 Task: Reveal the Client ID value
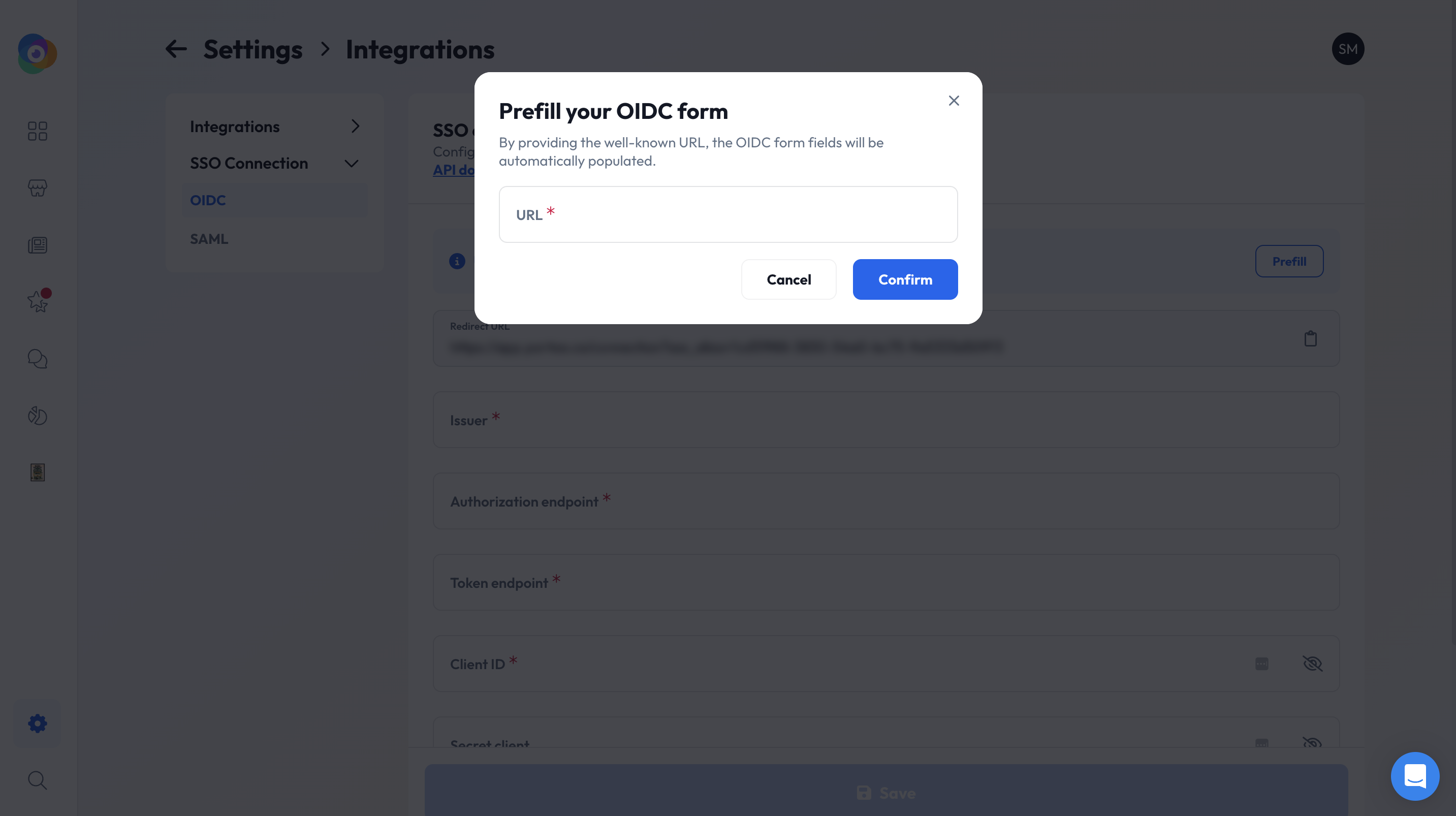point(1313,664)
